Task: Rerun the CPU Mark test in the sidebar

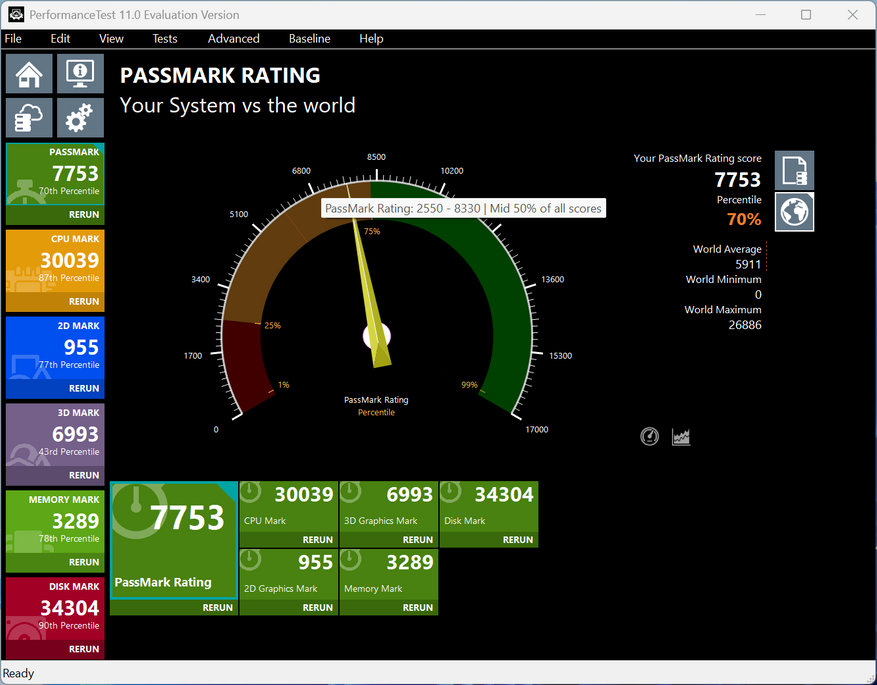Action: [x=84, y=301]
